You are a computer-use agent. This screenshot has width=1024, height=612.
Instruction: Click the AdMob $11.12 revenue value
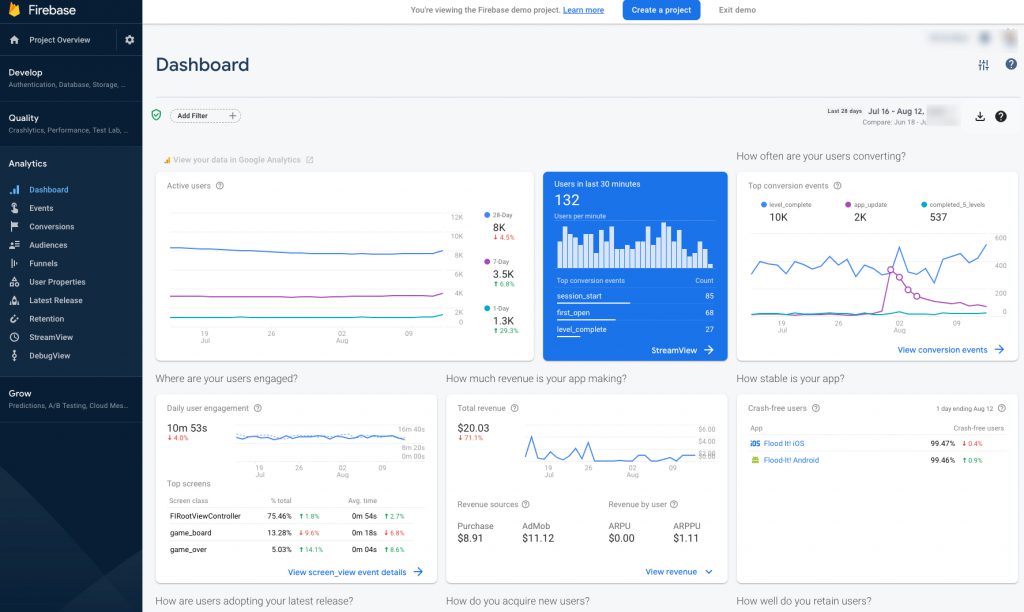pos(538,538)
